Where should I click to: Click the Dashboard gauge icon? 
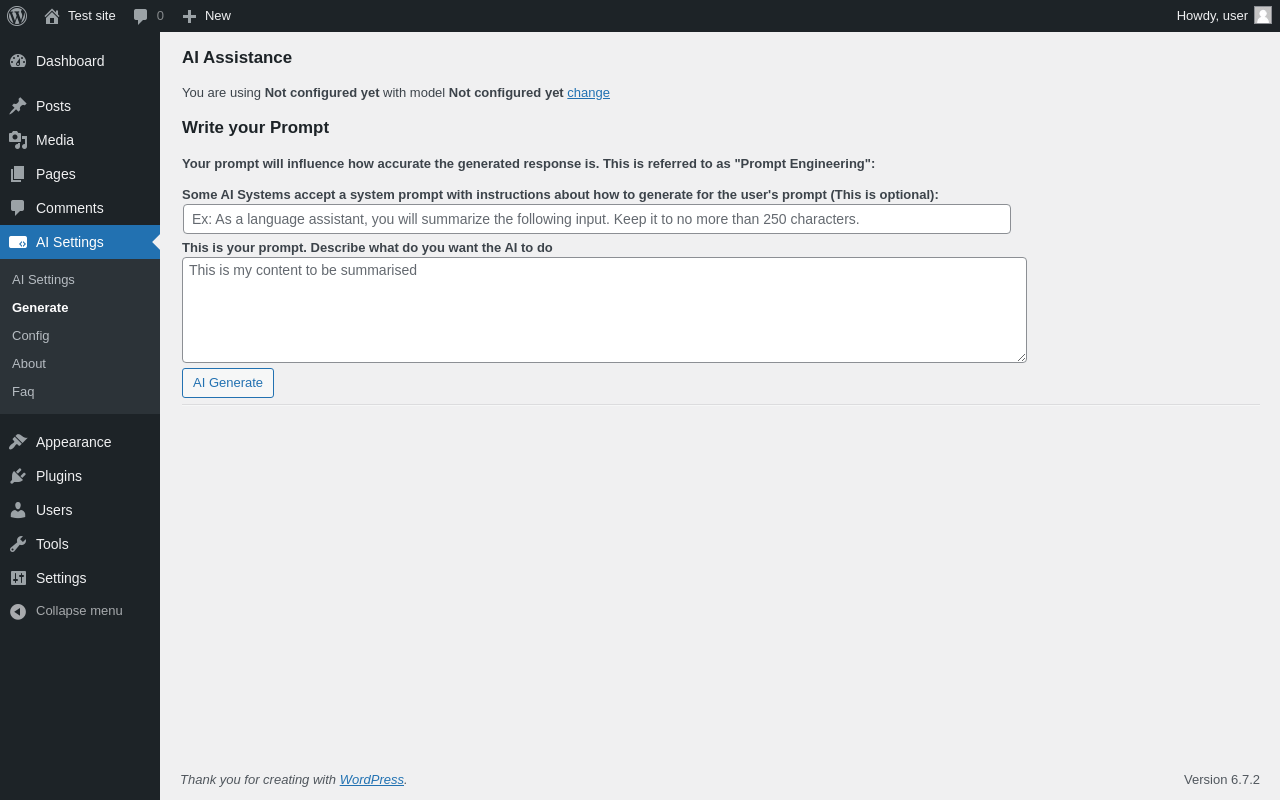(x=18, y=61)
